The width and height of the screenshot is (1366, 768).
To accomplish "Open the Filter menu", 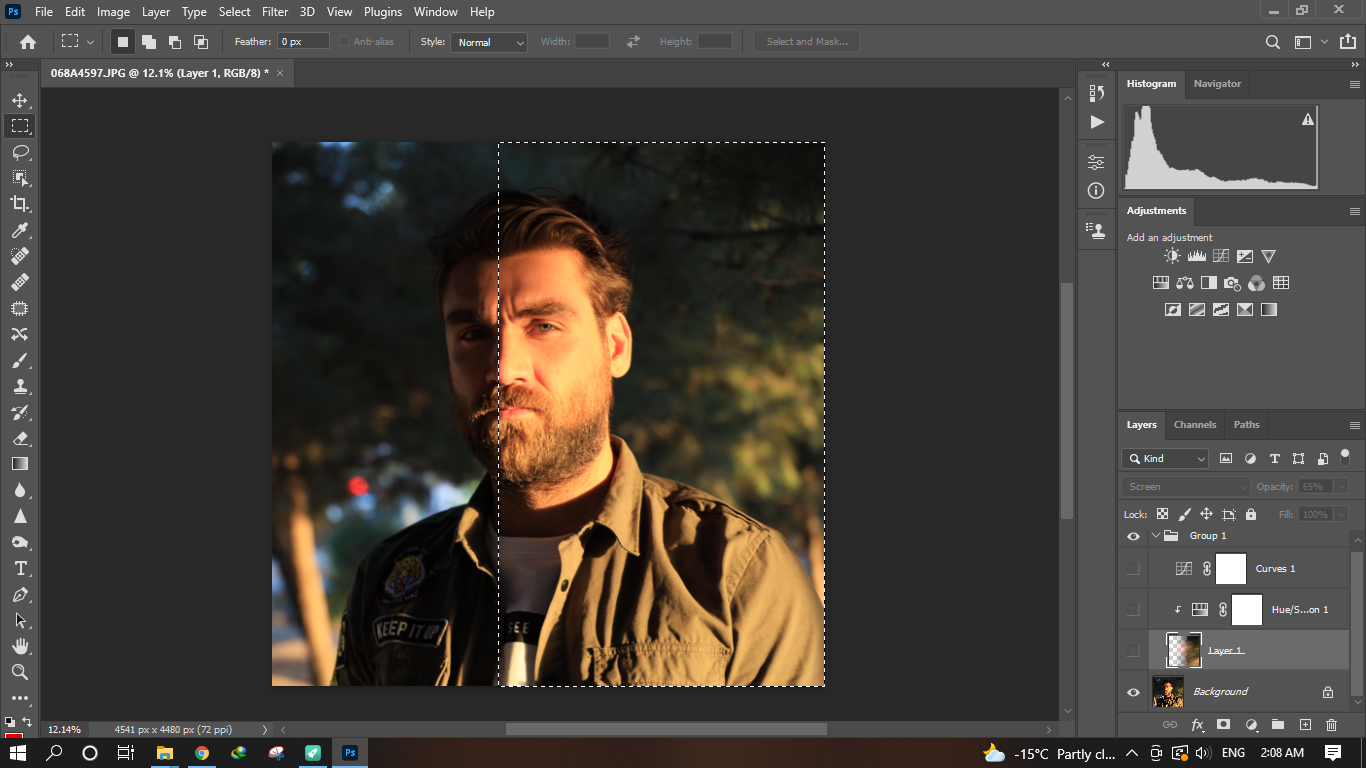I will (x=275, y=12).
